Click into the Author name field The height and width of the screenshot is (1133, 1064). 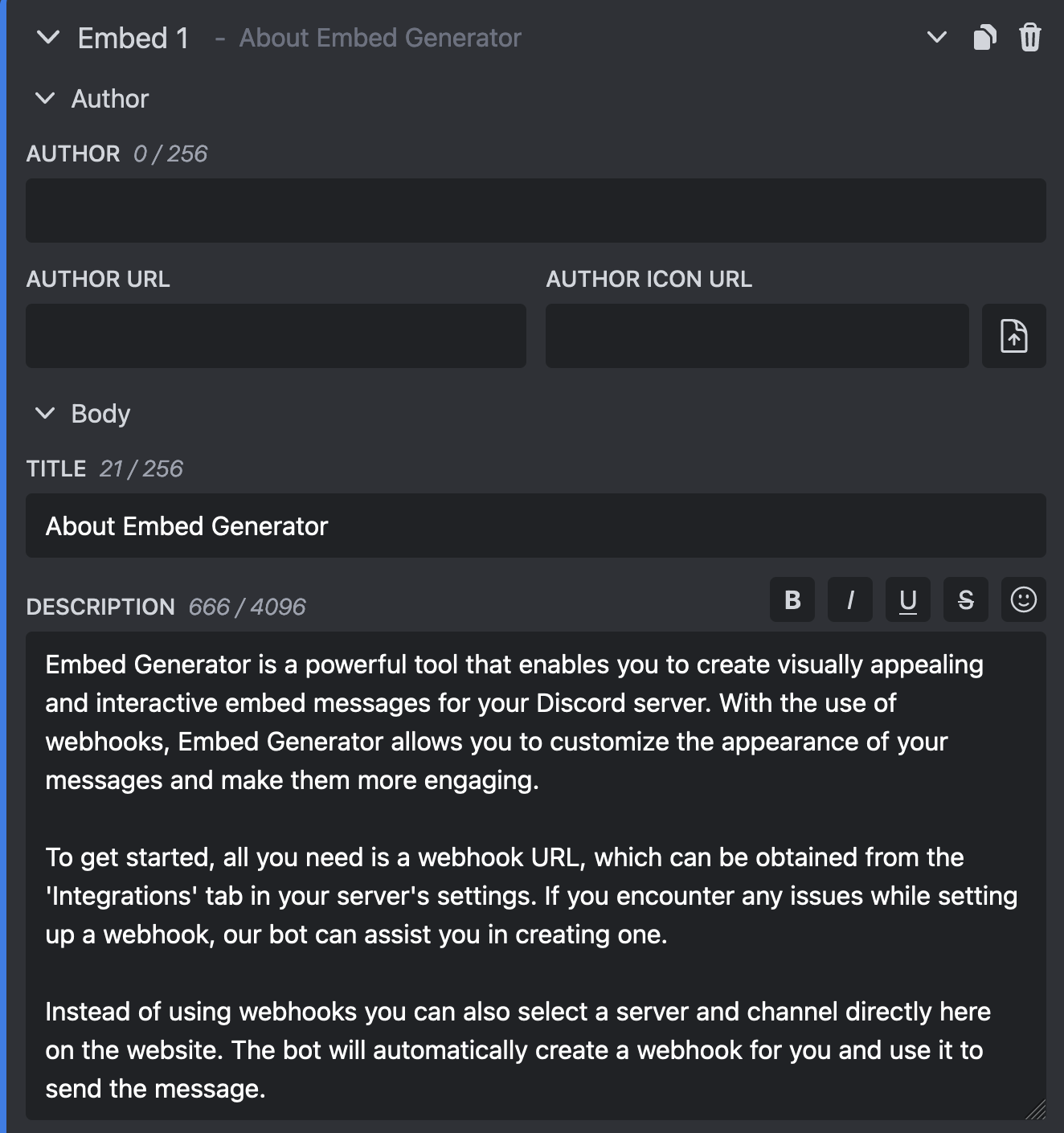point(535,211)
